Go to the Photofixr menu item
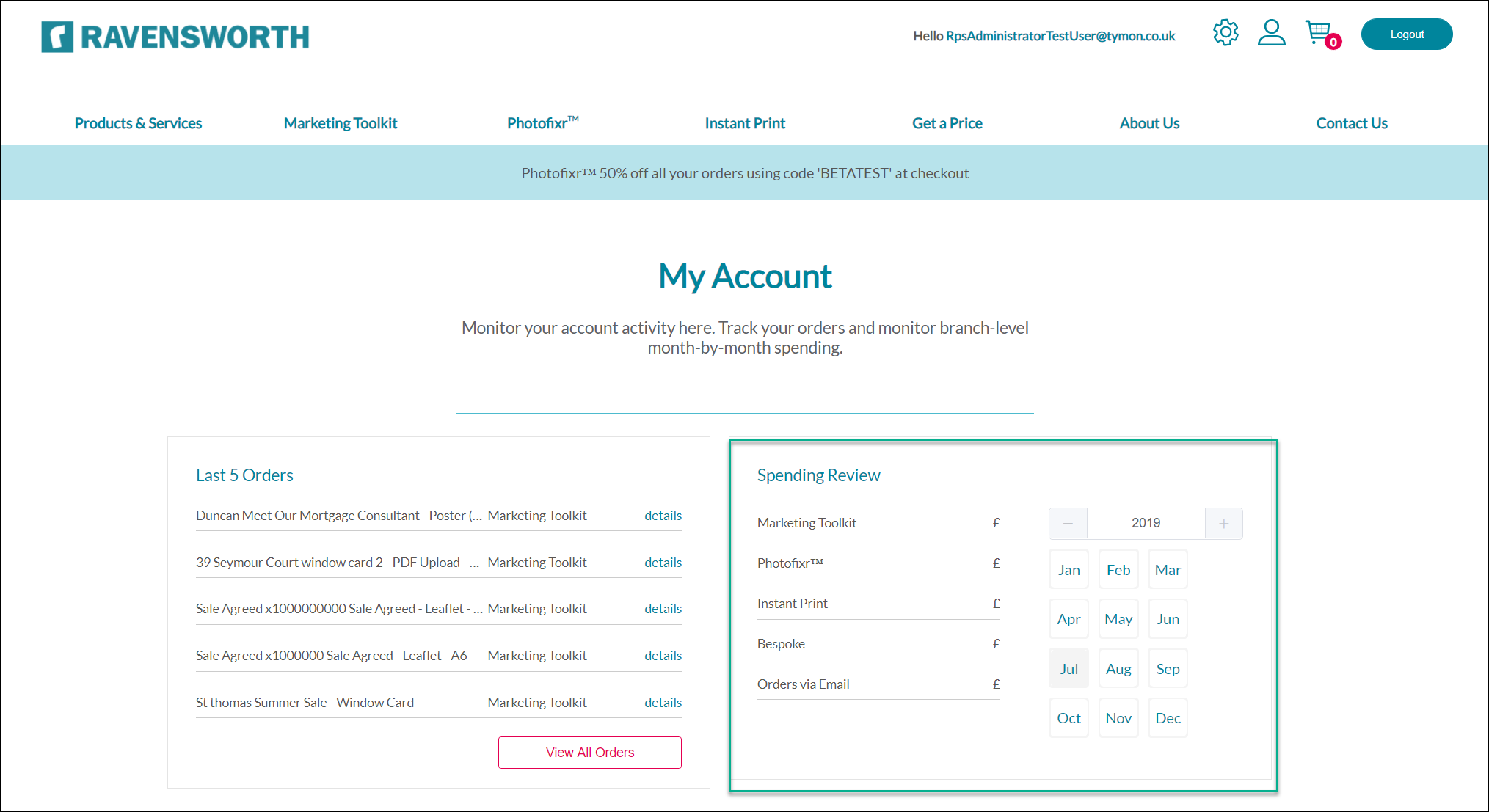This screenshot has height=812, width=1489. pos(542,123)
